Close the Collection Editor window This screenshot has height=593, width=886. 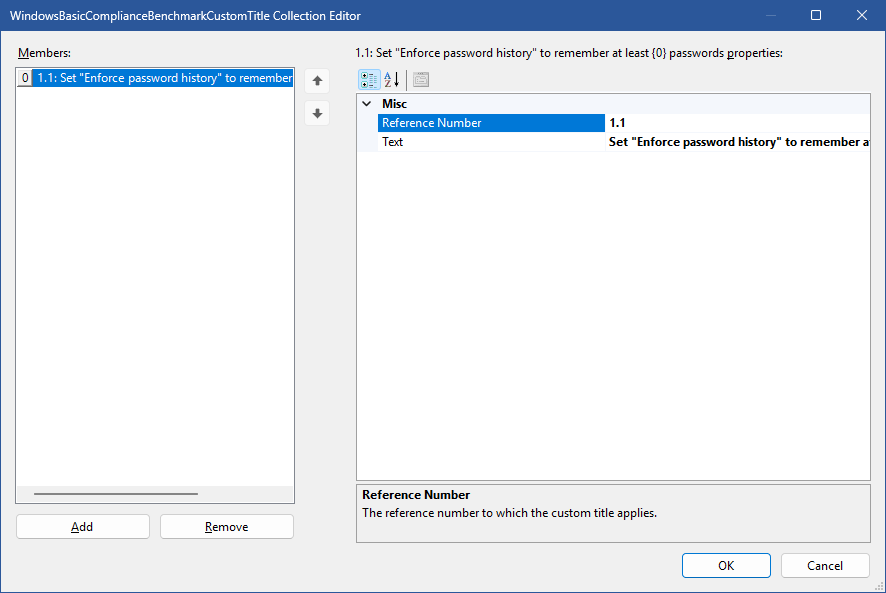pyautogui.click(x=862, y=15)
